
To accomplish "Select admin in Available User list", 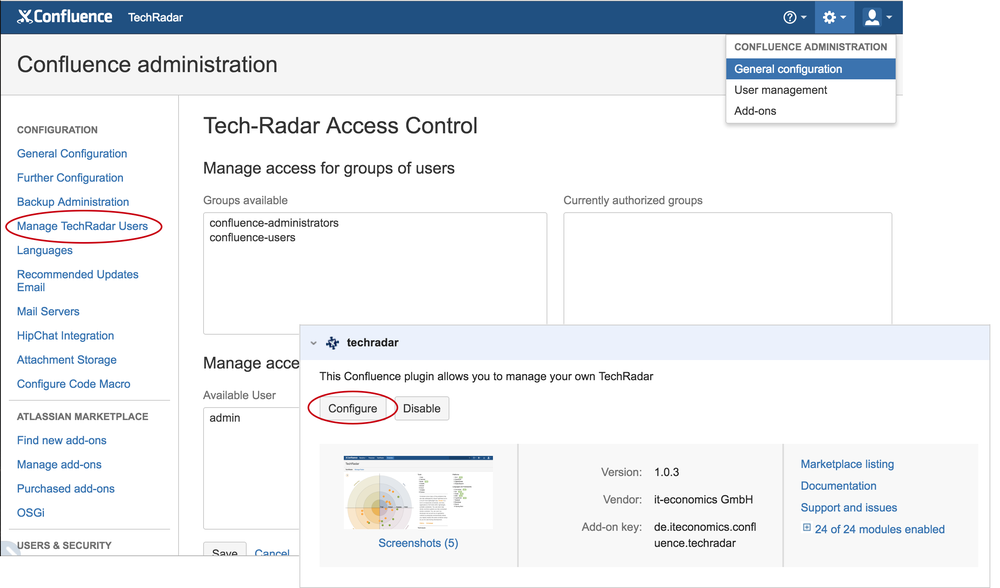I will [224, 418].
